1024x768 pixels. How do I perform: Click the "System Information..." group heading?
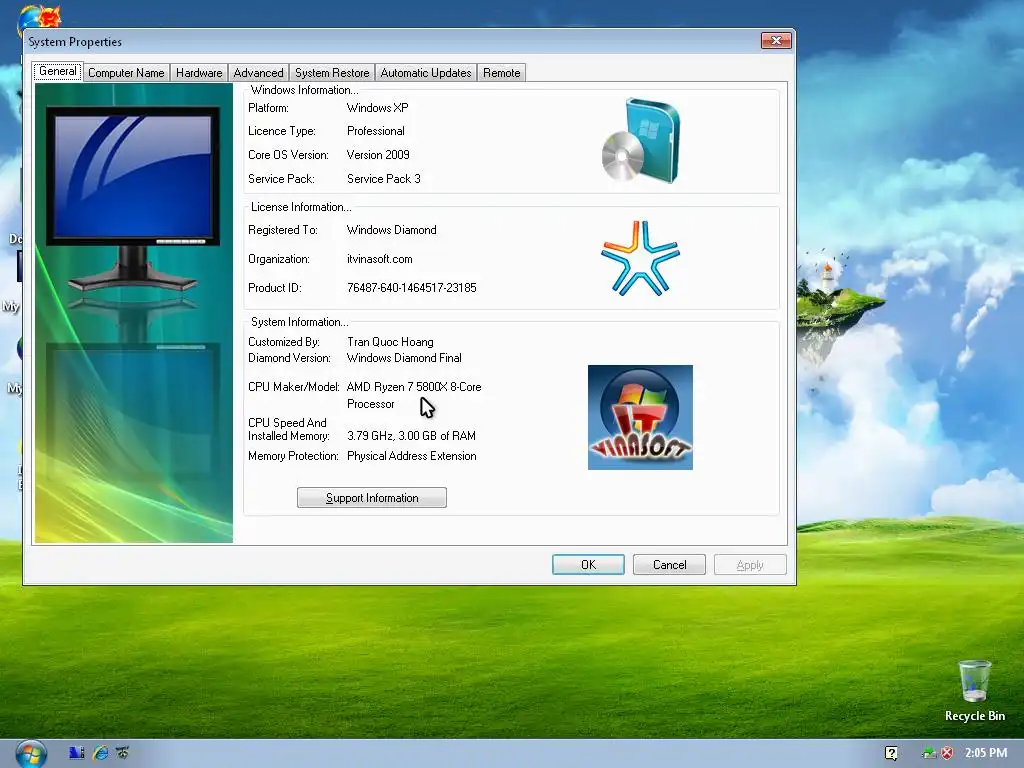300,322
